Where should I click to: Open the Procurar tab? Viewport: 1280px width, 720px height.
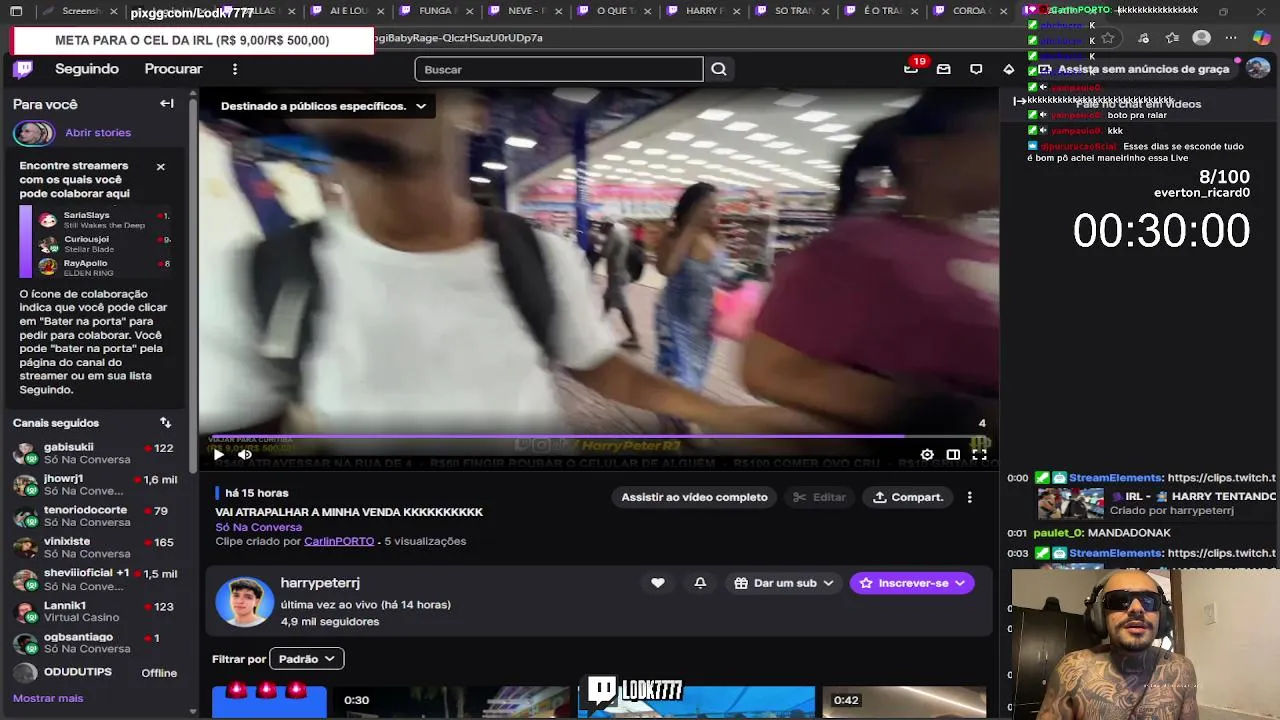173,69
